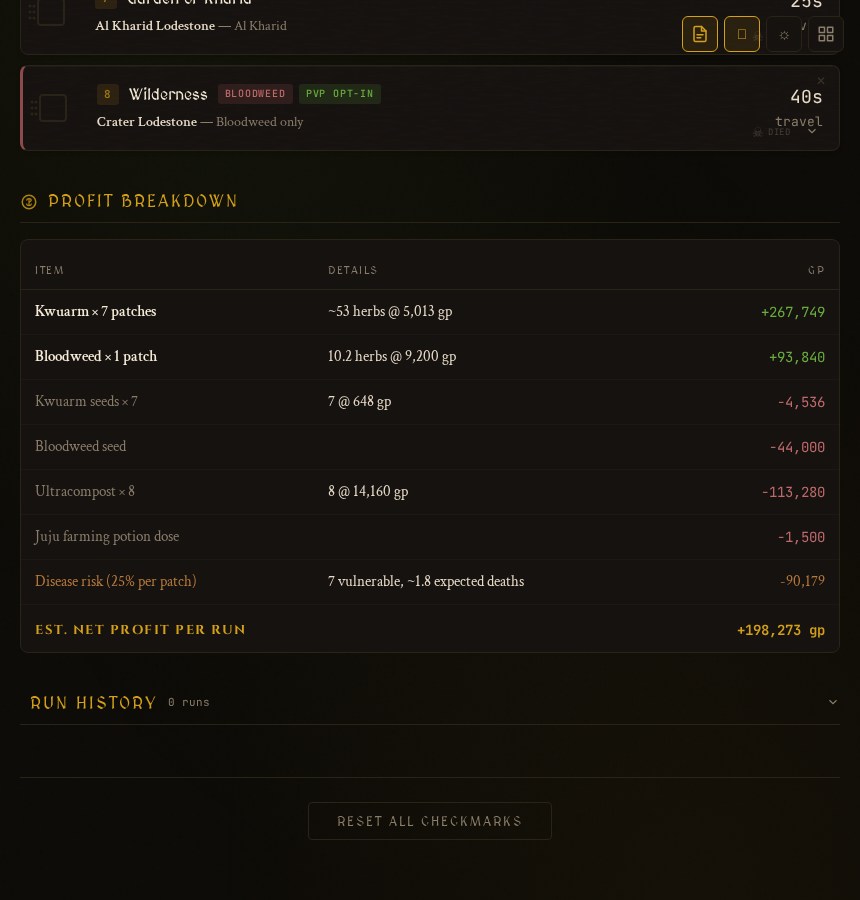
Task: Click the circled number icon beside Profit Breakdown
Action: 29,201
